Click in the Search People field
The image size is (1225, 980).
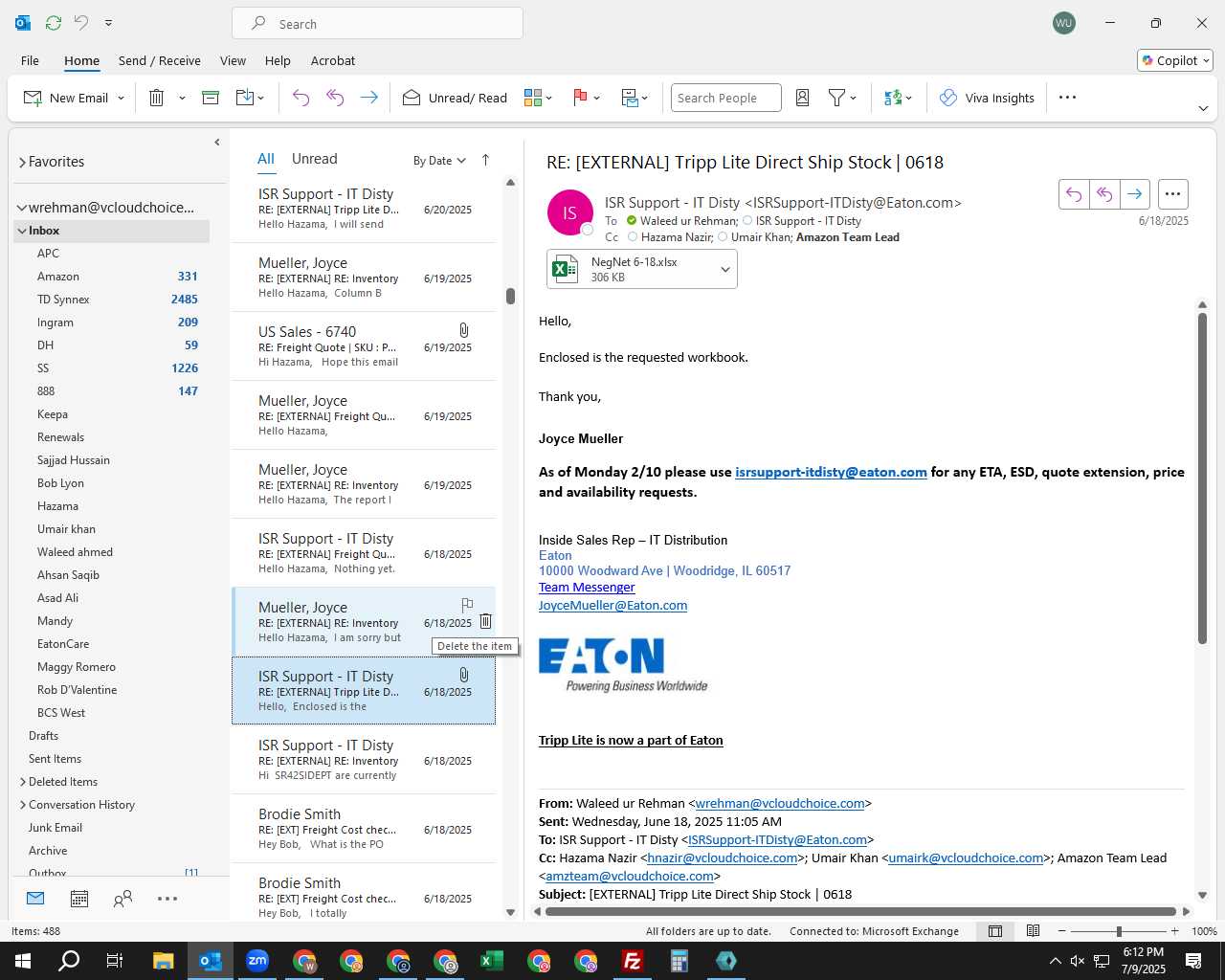pyautogui.click(x=725, y=98)
